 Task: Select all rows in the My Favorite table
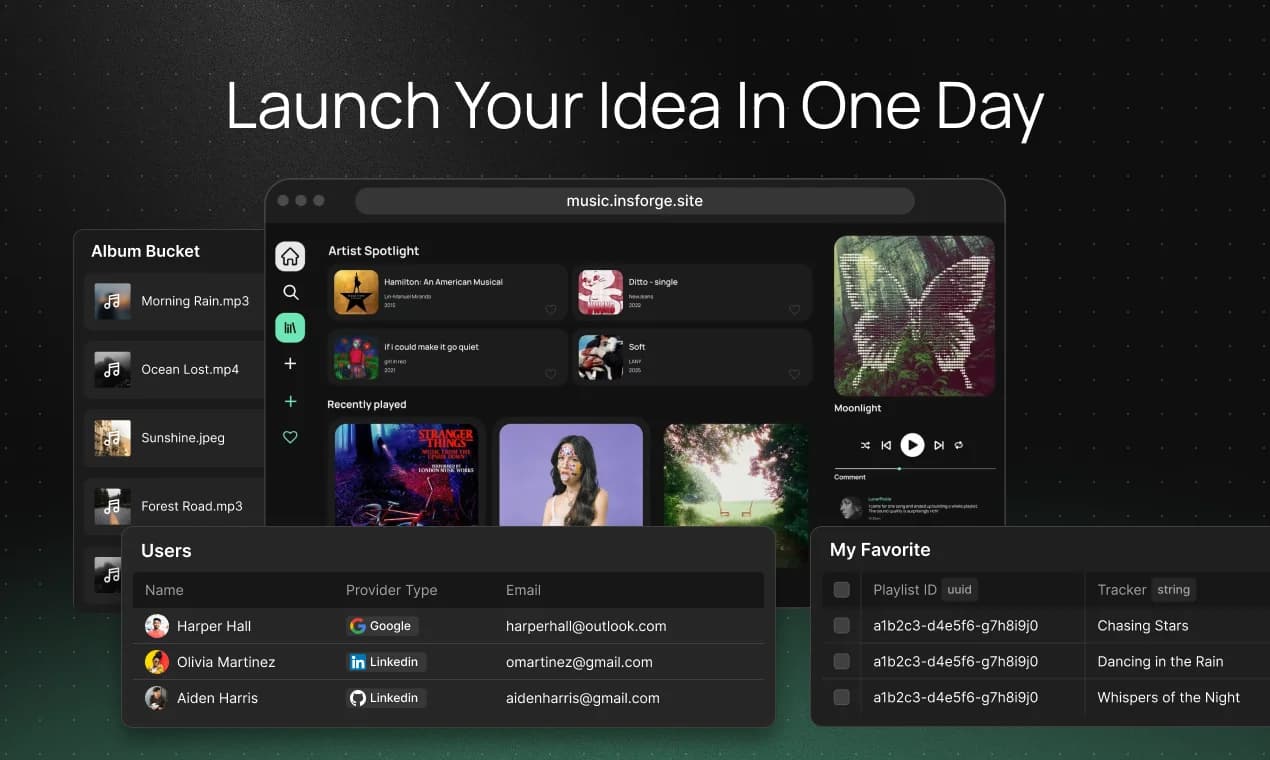841,589
